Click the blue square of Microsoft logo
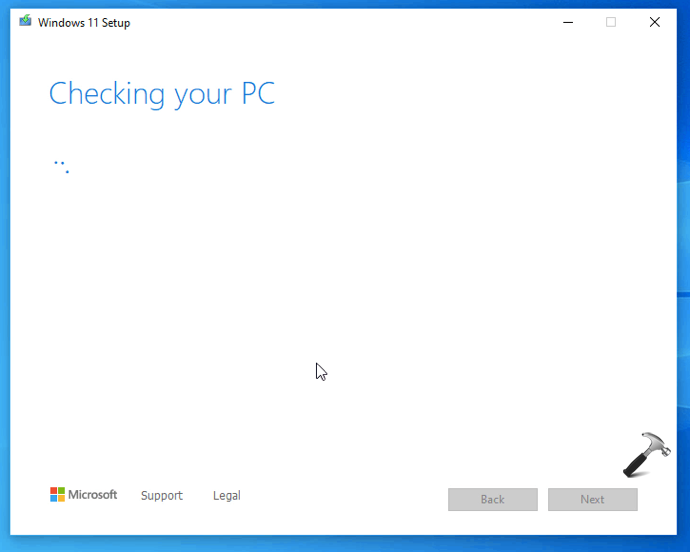The image size is (690, 552). tap(54, 499)
